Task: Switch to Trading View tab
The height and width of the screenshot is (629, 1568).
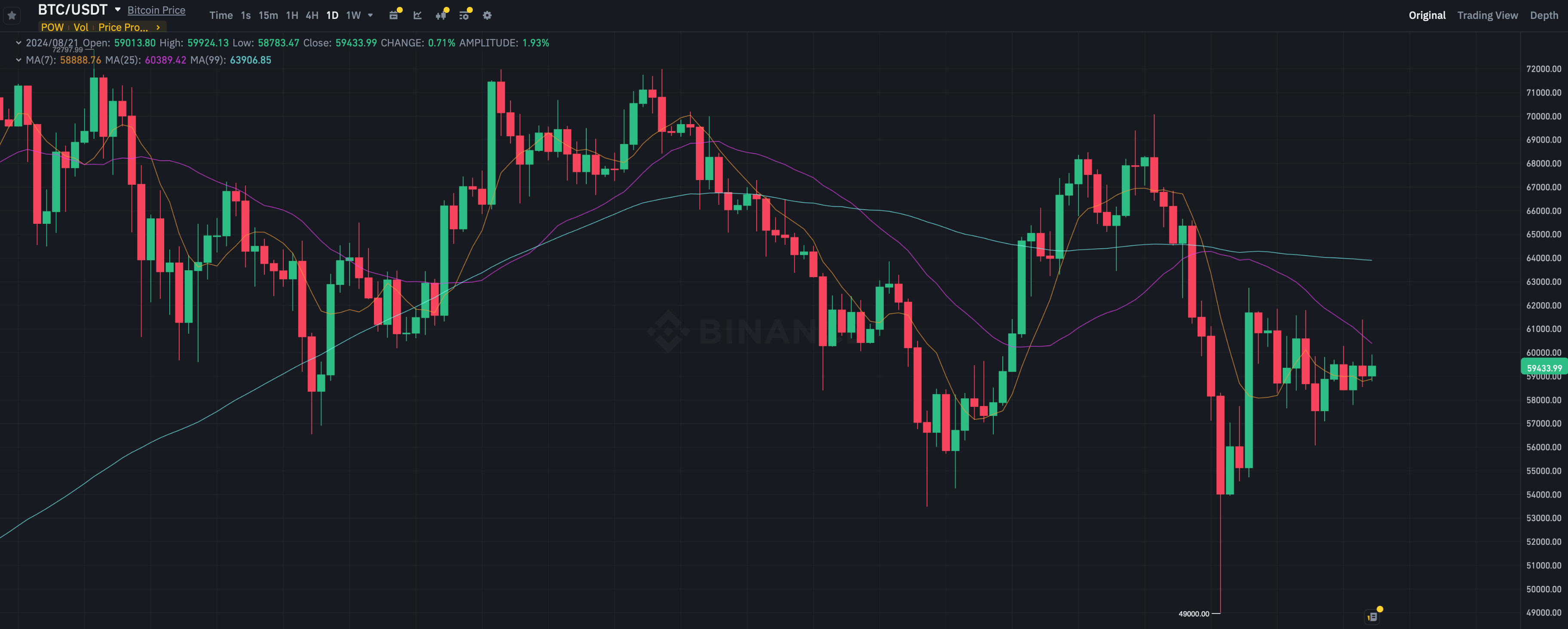Action: (x=1487, y=15)
